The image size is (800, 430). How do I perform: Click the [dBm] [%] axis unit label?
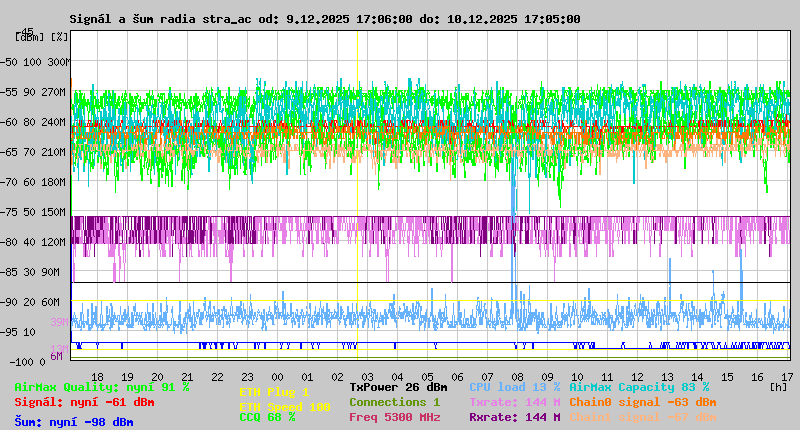pyautogui.click(x=42, y=37)
